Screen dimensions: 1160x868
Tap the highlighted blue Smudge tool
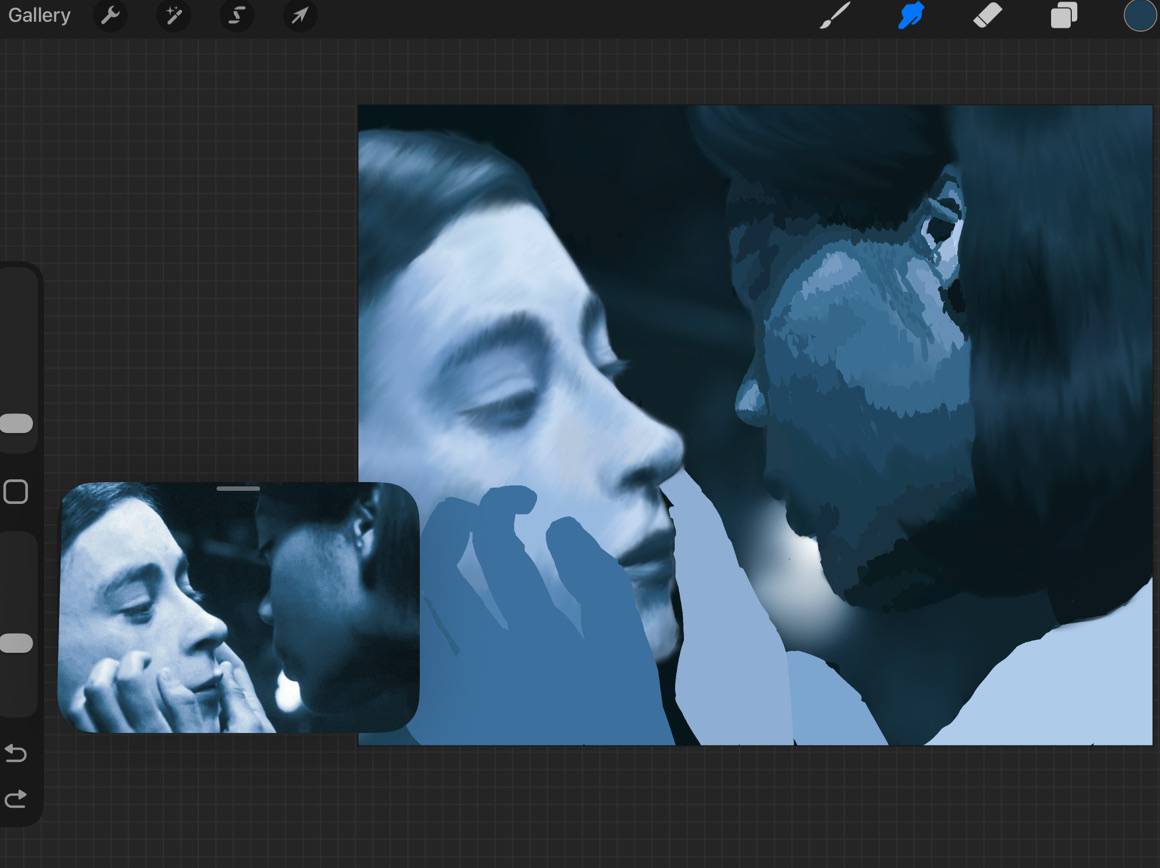[912, 16]
